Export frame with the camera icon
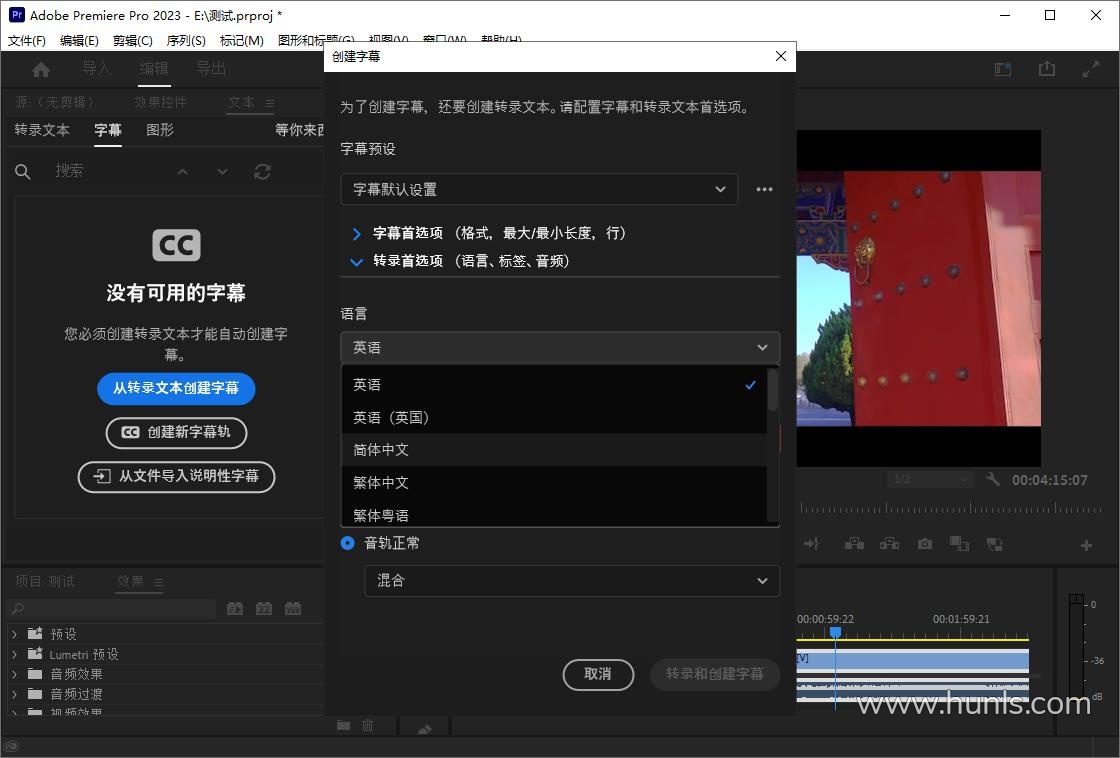 coord(925,544)
